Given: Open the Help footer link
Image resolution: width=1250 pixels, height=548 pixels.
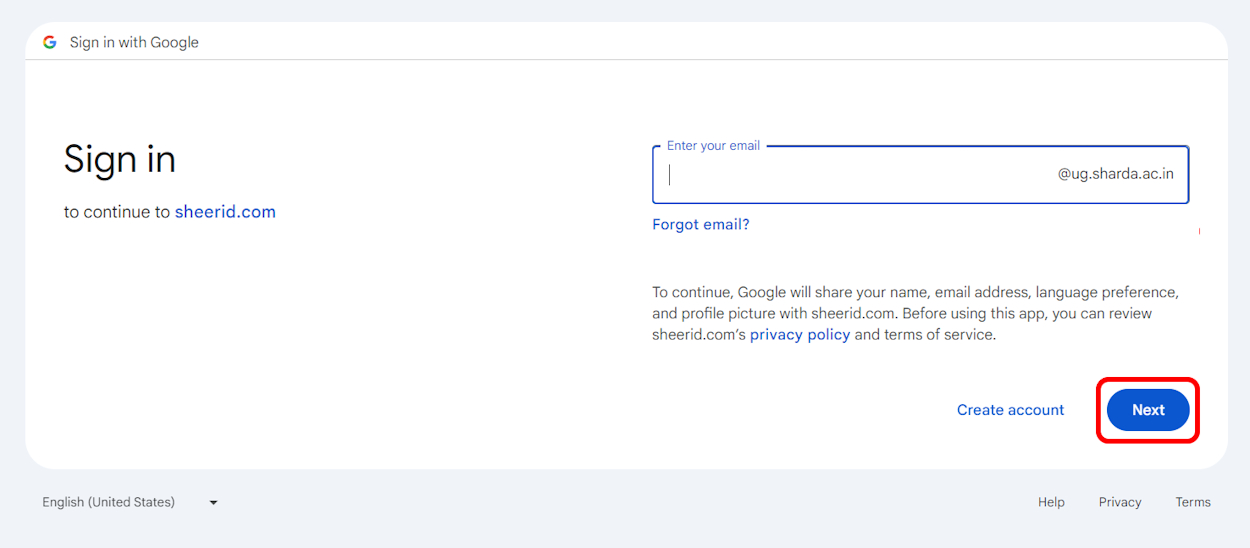Looking at the screenshot, I should click(x=1051, y=502).
